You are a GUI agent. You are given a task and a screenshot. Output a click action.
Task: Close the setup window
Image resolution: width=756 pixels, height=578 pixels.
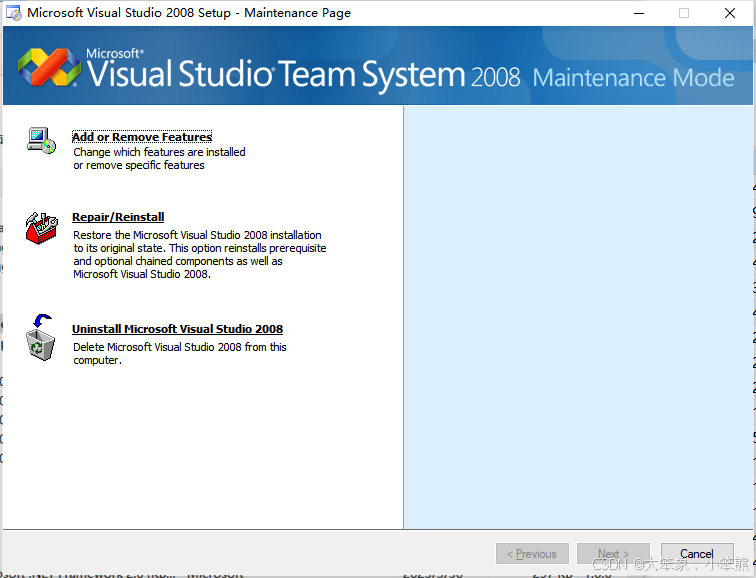tap(730, 13)
